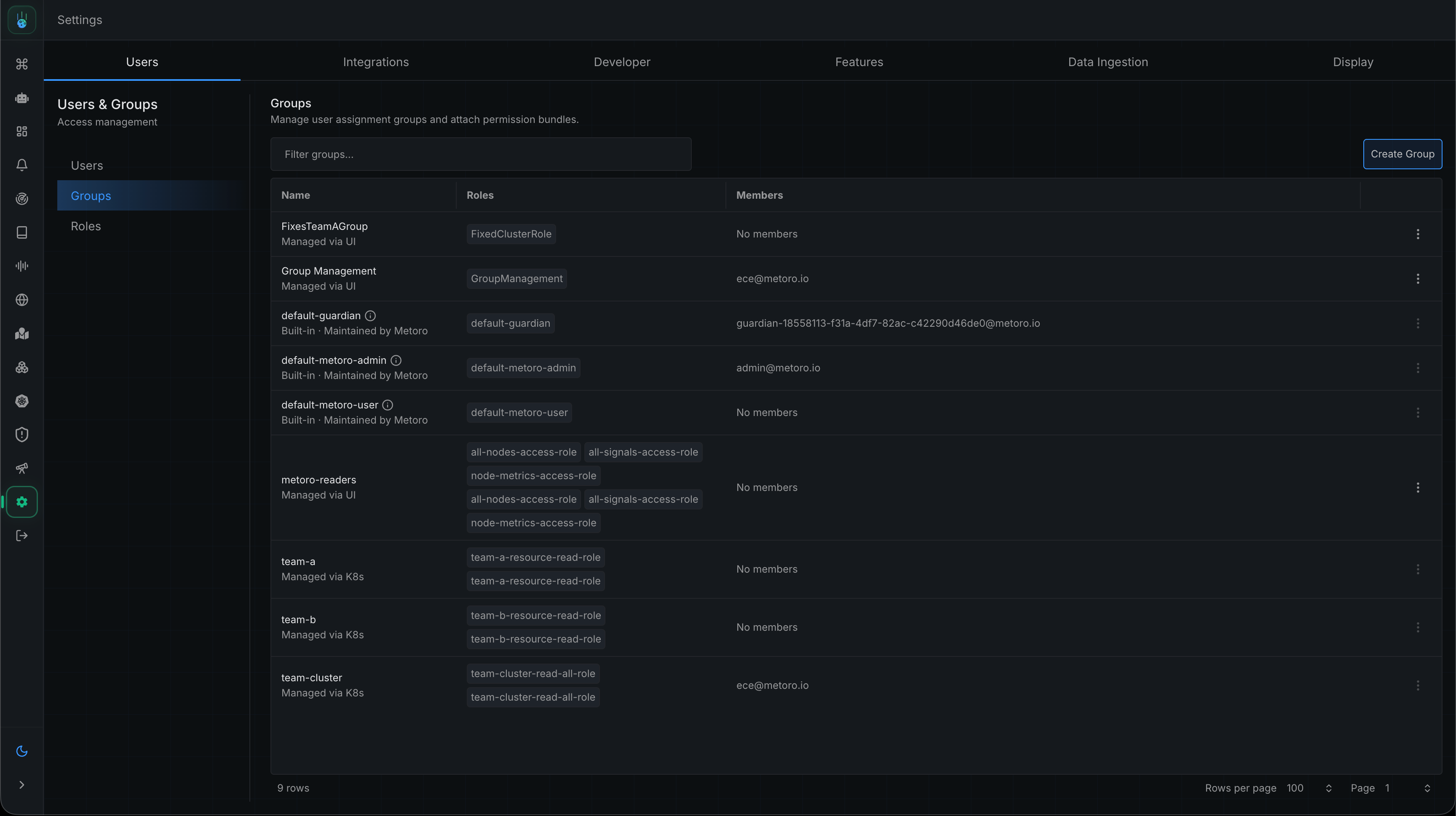Image resolution: width=1456 pixels, height=816 pixels.
Task: Click the default-guardian role tag
Action: click(510, 323)
